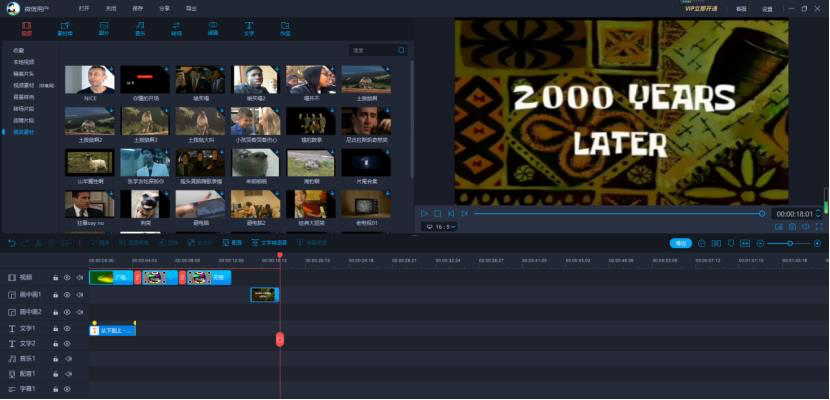Mute the 画中画2 track
Image resolution: width=830 pixels, height=400 pixels.
pyautogui.click(x=79, y=312)
